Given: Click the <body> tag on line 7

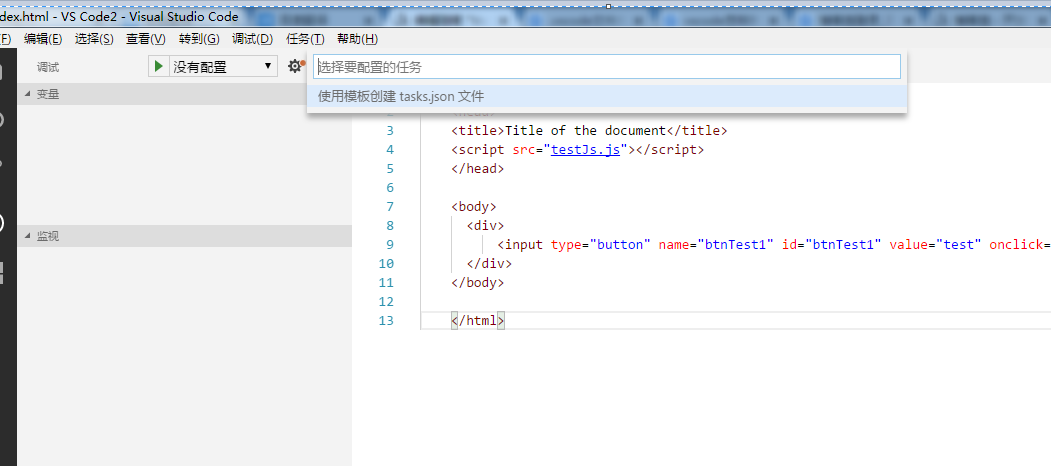Looking at the screenshot, I should [474, 207].
